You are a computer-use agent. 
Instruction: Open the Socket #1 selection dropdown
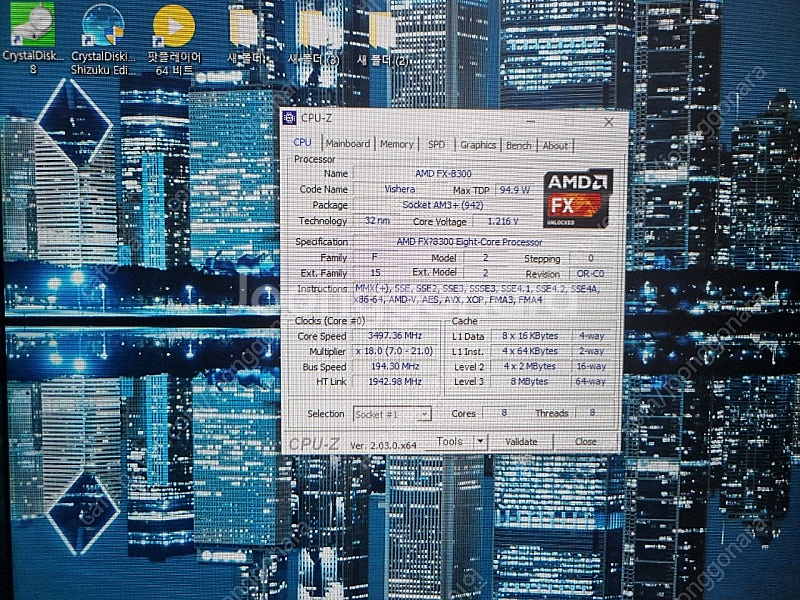click(x=392, y=414)
